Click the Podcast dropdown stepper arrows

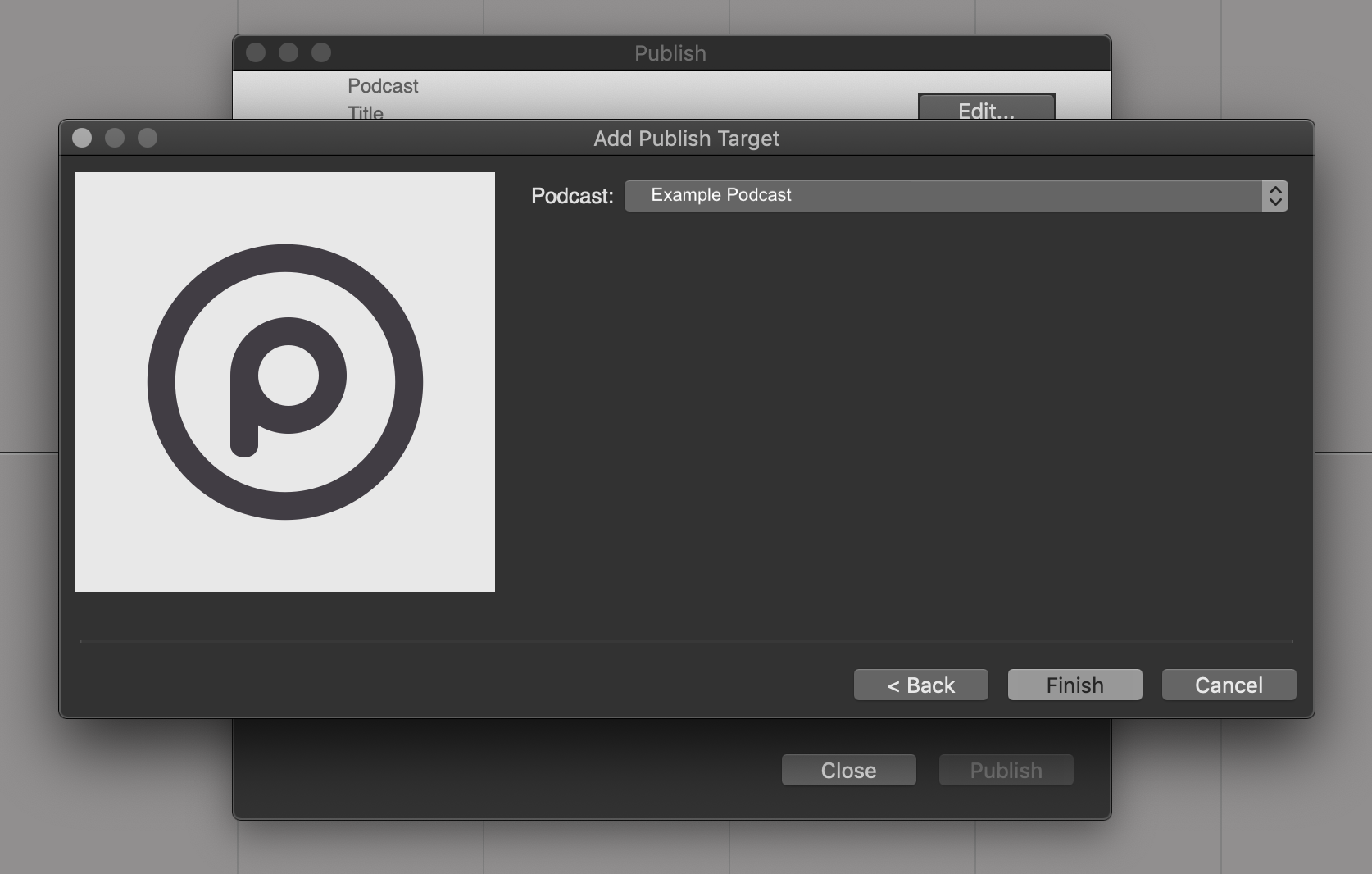[x=1275, y=196]
